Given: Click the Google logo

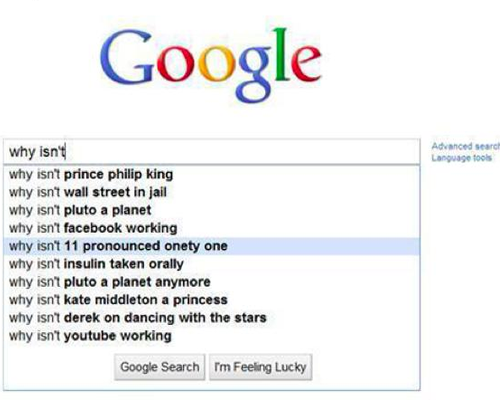Looking at the screenshot, I should [211, 65].
